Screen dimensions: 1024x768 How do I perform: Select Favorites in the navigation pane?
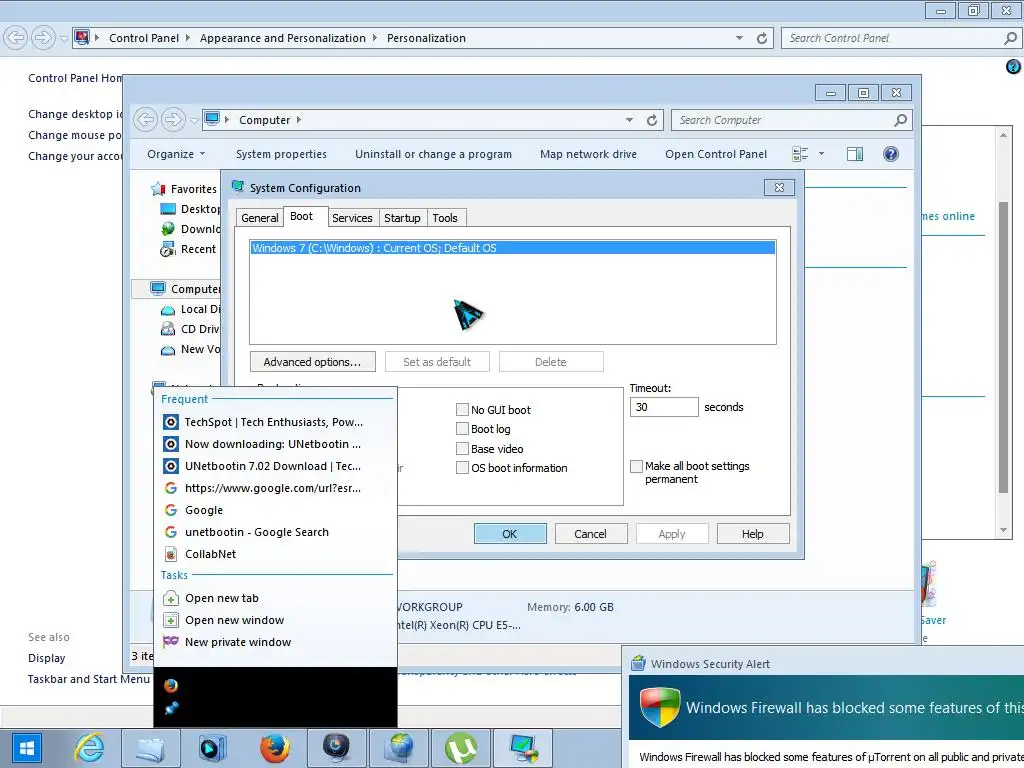[x=193, y=189]
